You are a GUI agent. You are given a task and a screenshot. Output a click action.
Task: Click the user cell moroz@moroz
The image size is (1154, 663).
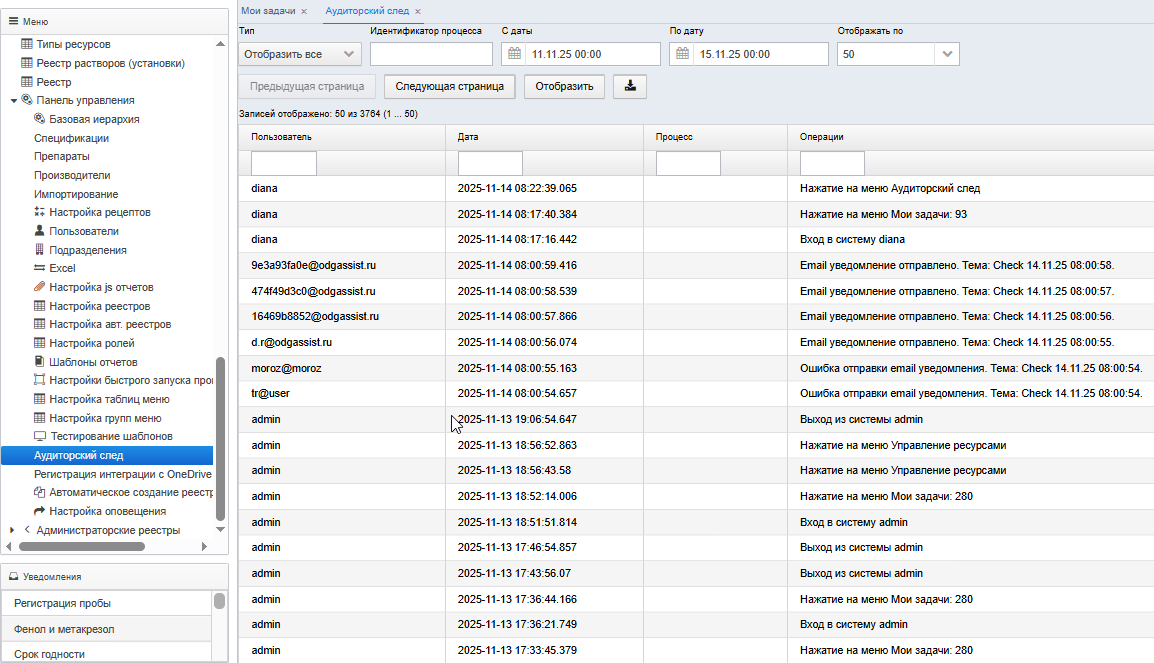point(286,368)
